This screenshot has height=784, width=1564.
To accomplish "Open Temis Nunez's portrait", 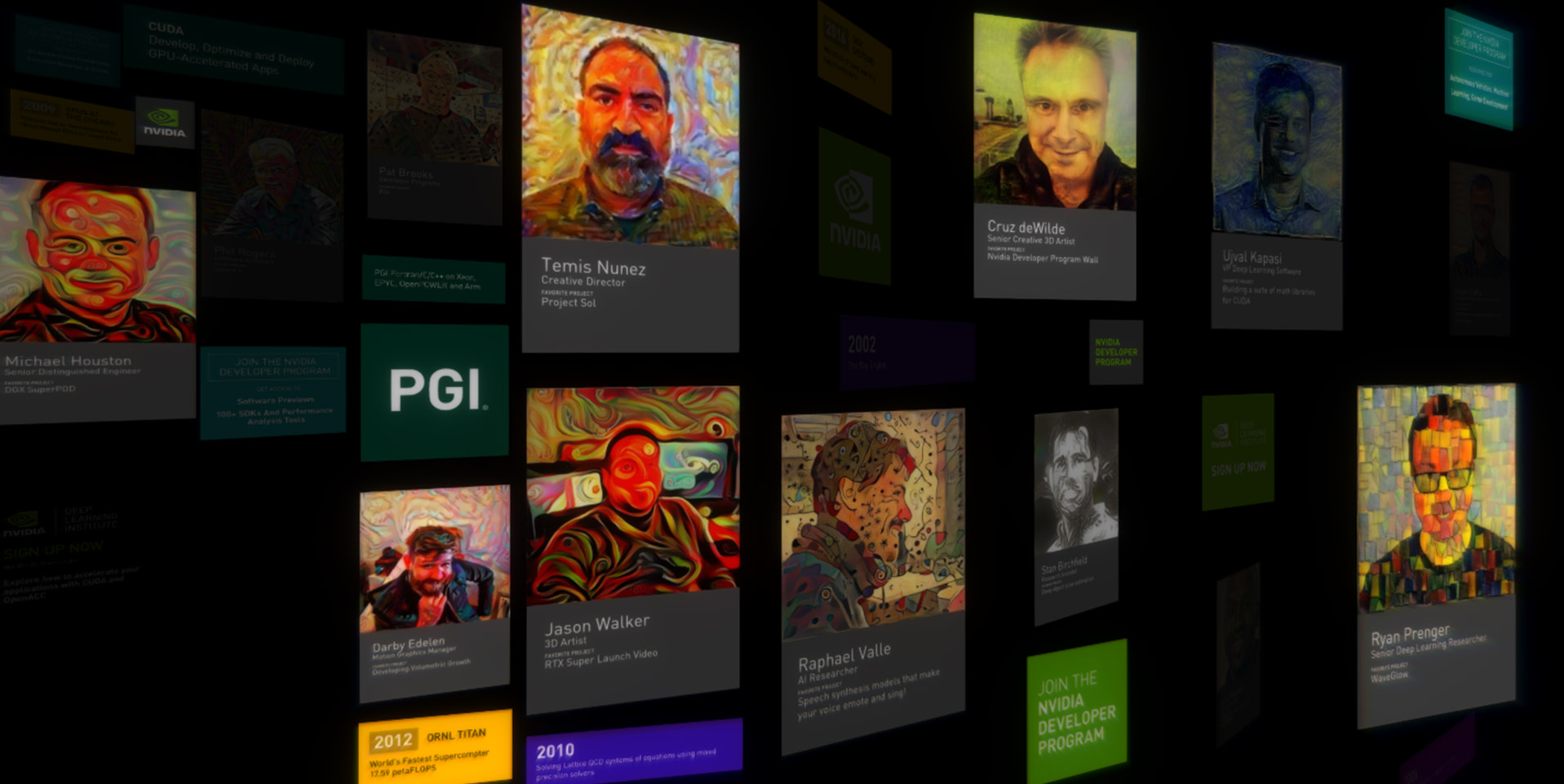I will click(630, 126).
